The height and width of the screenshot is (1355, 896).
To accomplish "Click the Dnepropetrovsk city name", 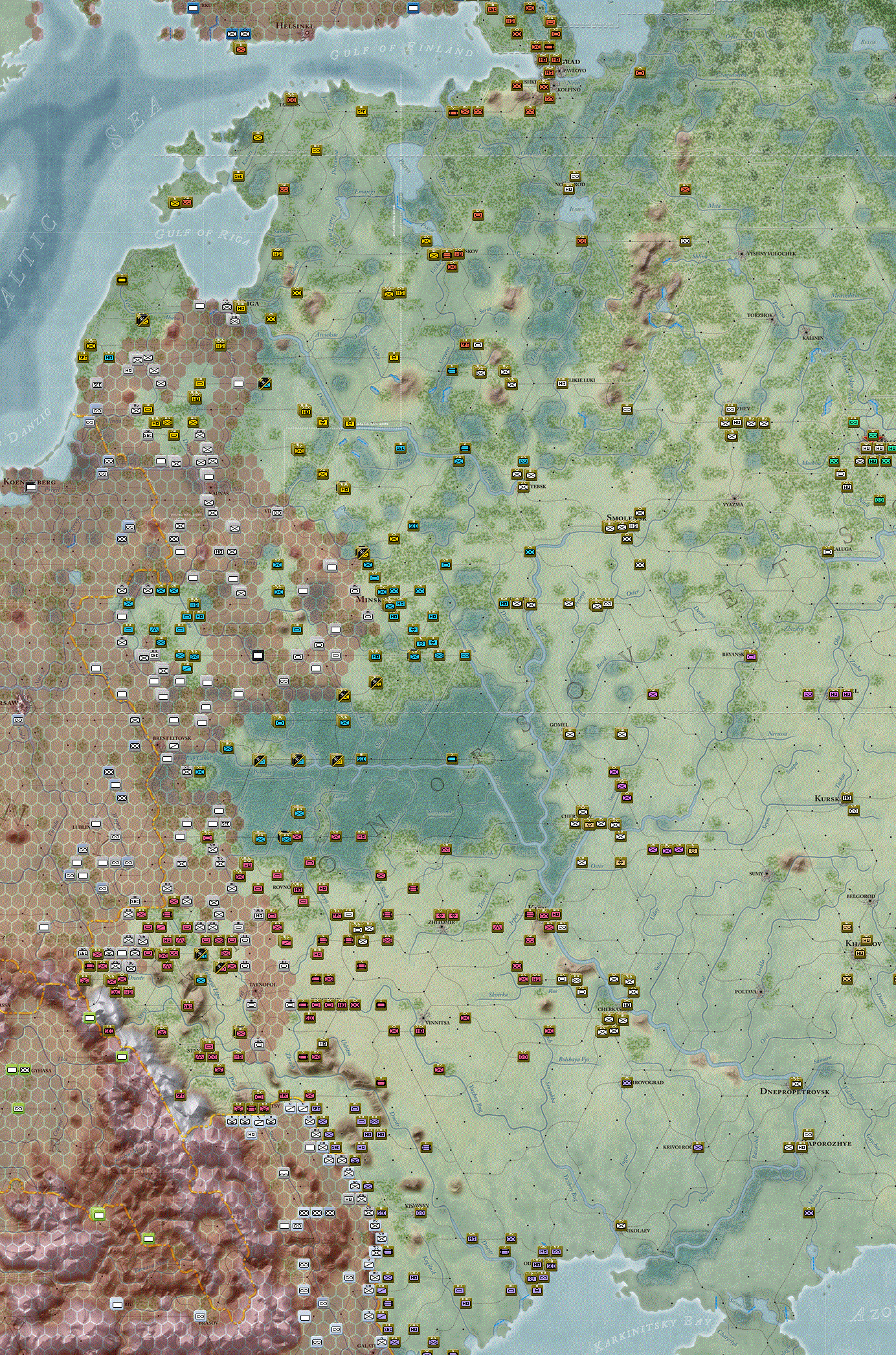I will 794,1092.
